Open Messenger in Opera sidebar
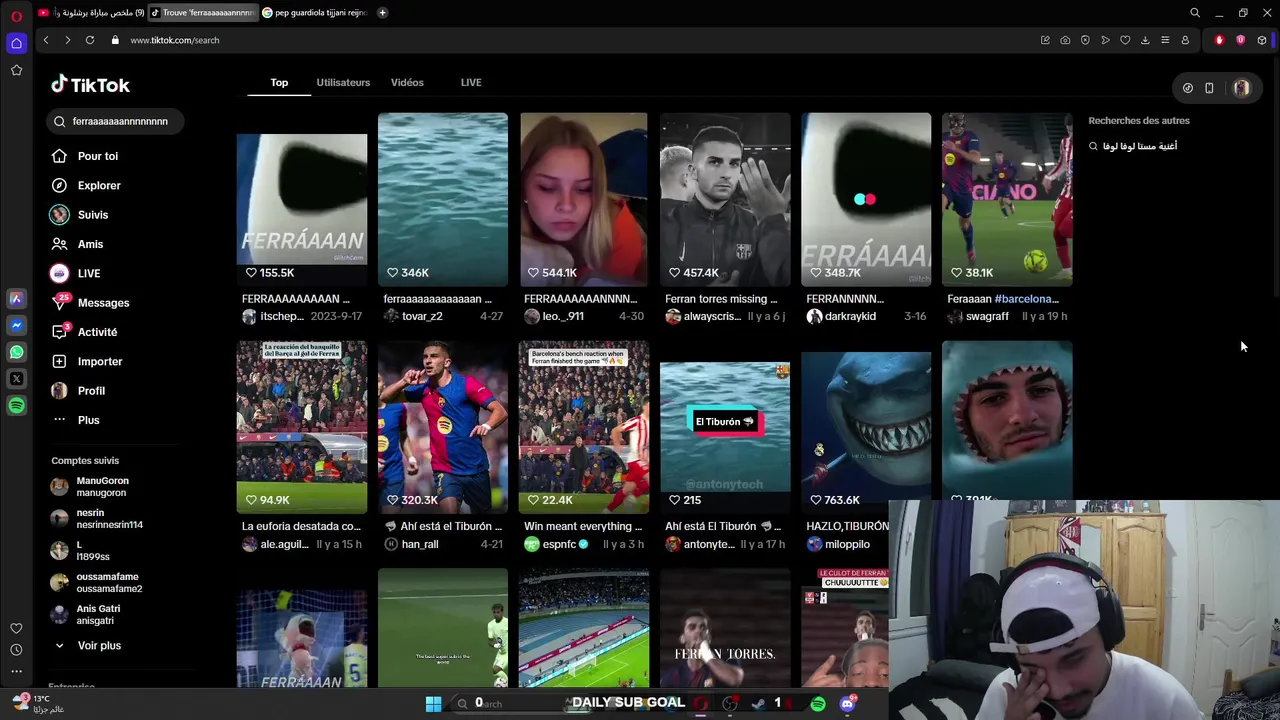1280x720 pixels. [16, 325]
